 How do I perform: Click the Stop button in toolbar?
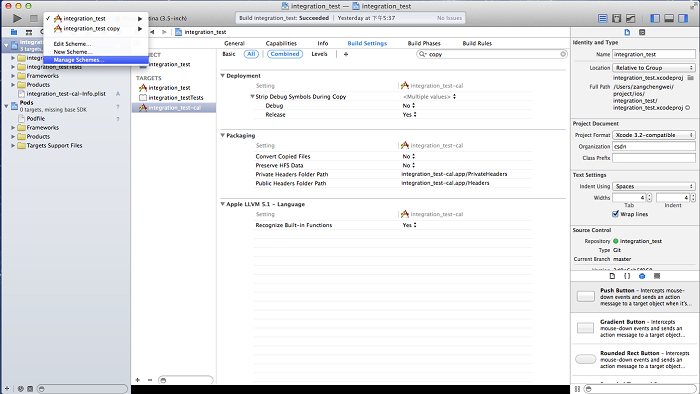point(33,18)
